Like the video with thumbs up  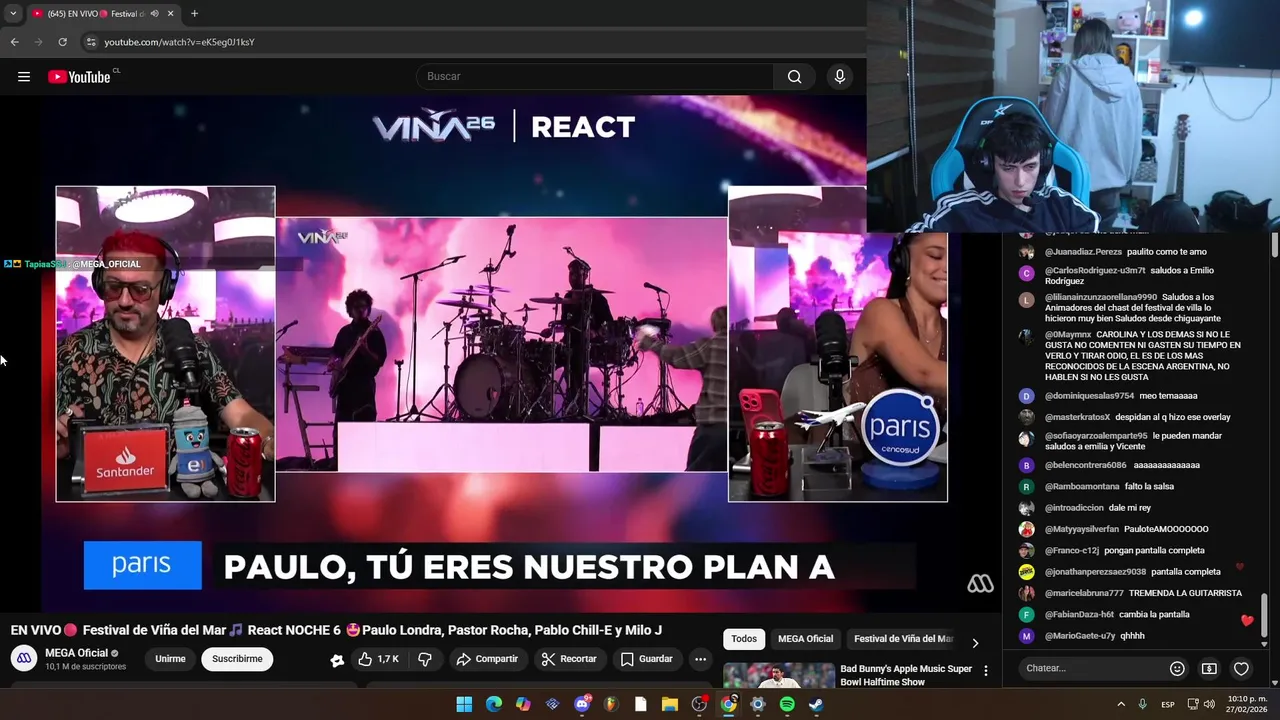point(379,659)
